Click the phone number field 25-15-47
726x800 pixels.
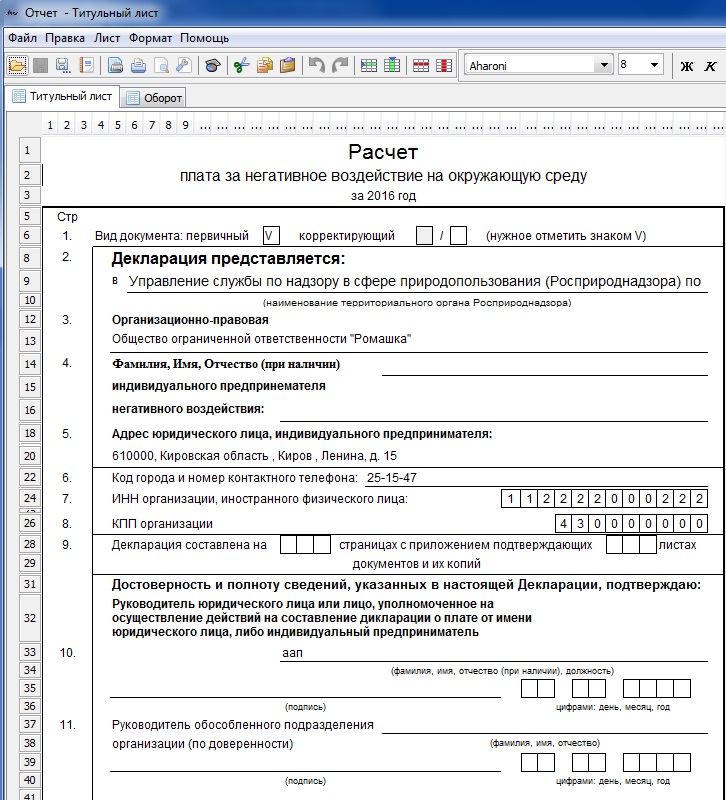click(392, 477)
